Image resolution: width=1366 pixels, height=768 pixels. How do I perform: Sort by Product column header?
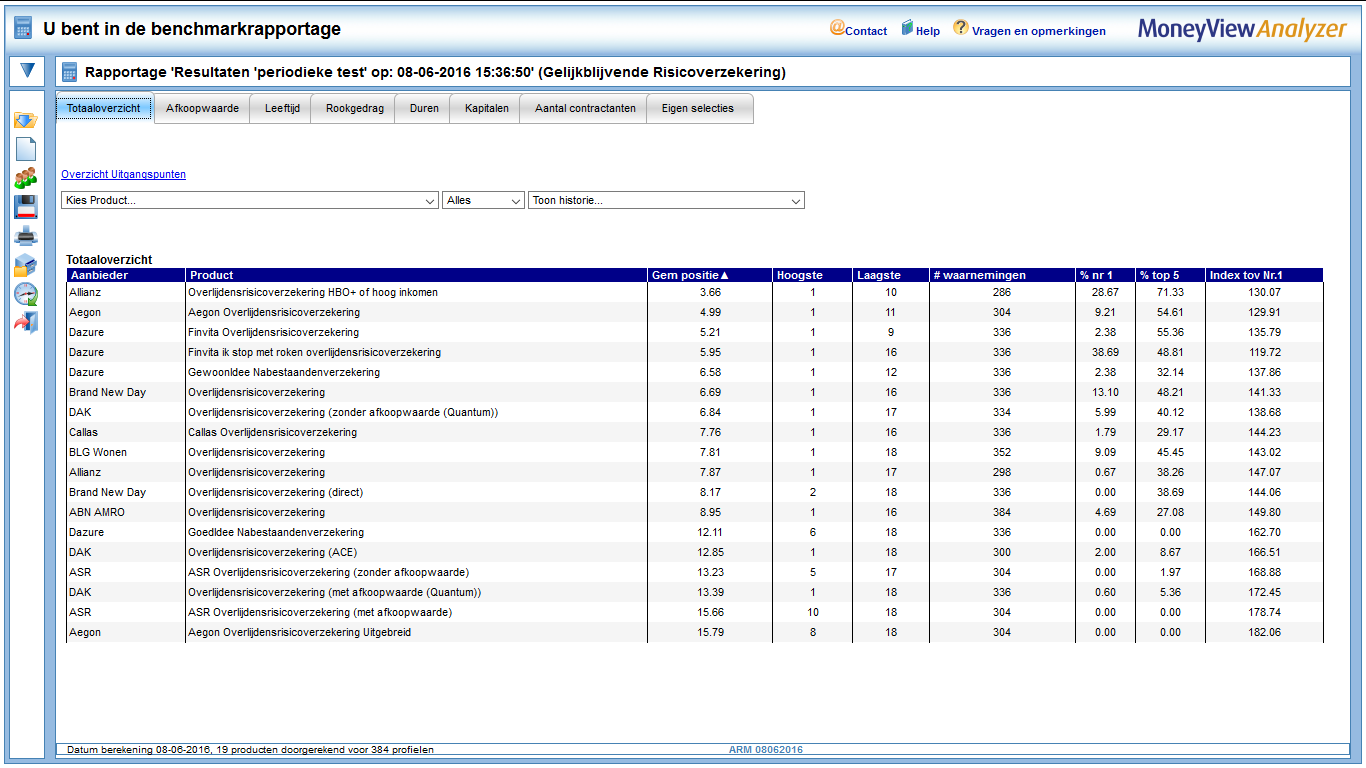coord(417,275)
